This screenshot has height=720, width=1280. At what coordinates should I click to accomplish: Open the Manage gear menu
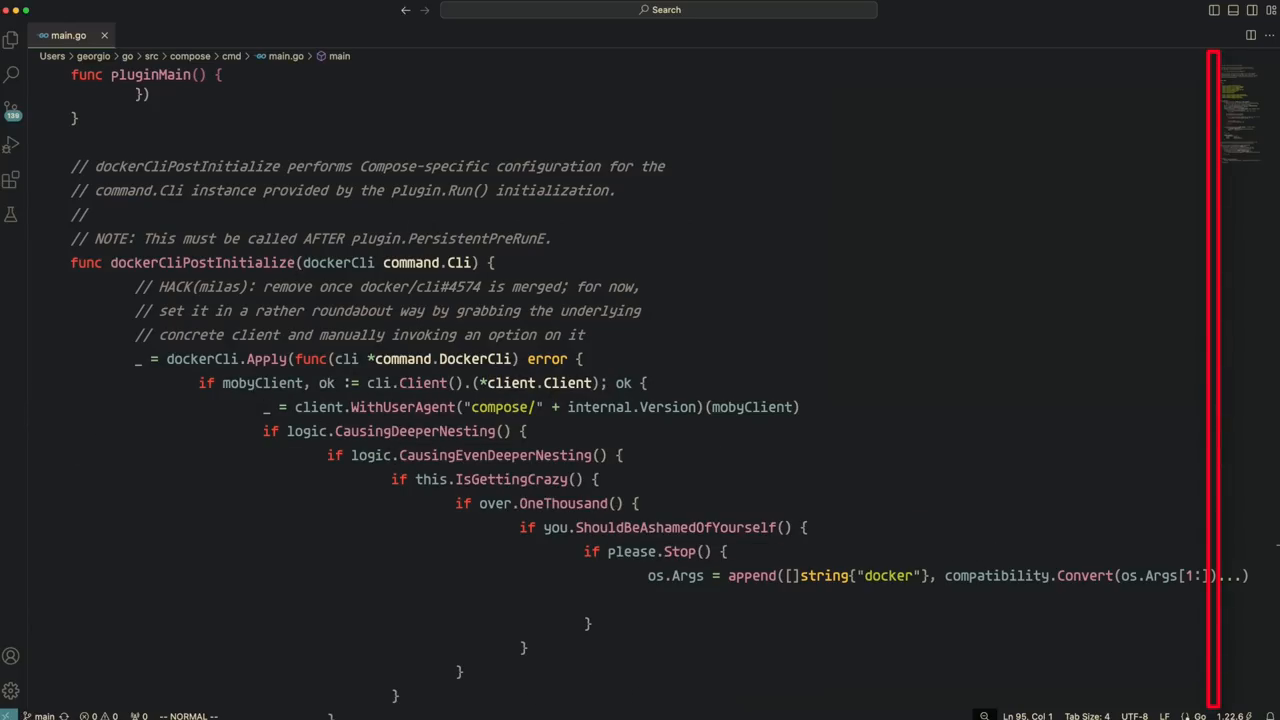click(x=11, y=691)
